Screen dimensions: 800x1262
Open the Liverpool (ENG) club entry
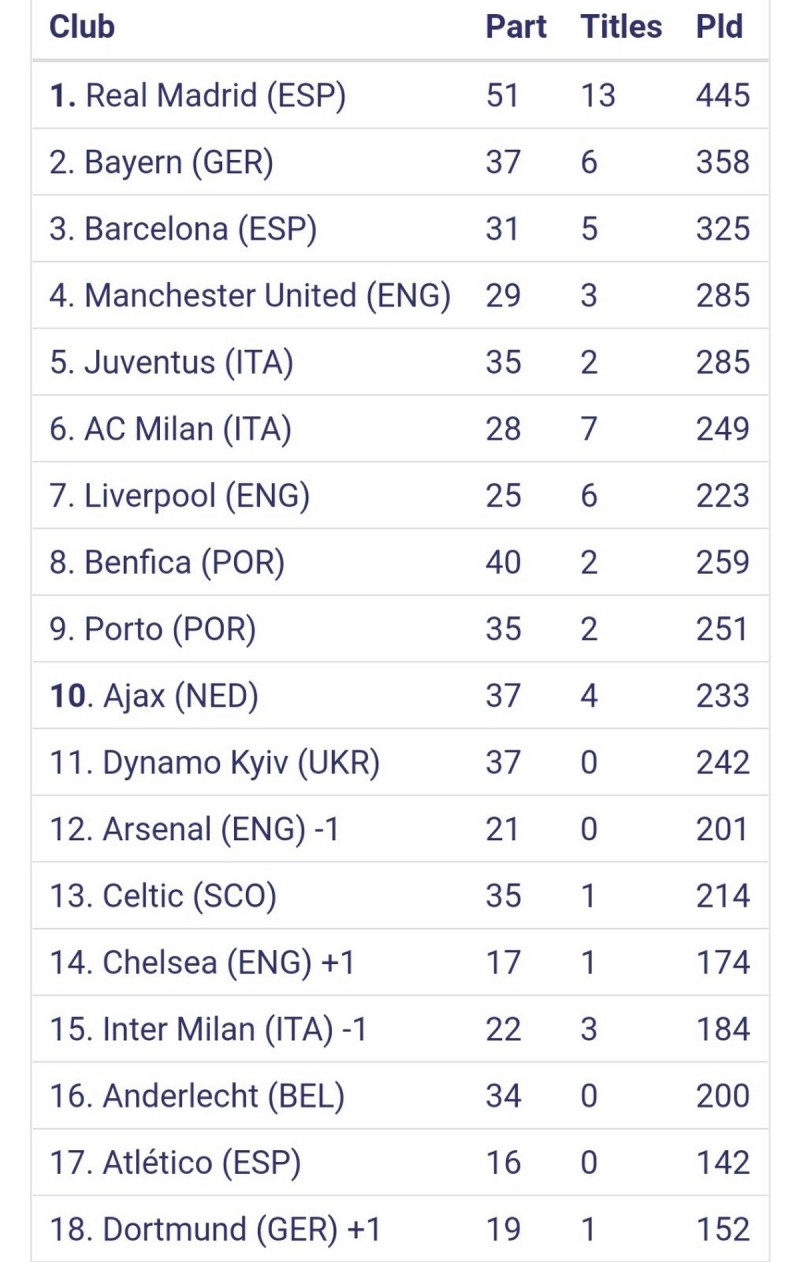pos(197,496)
